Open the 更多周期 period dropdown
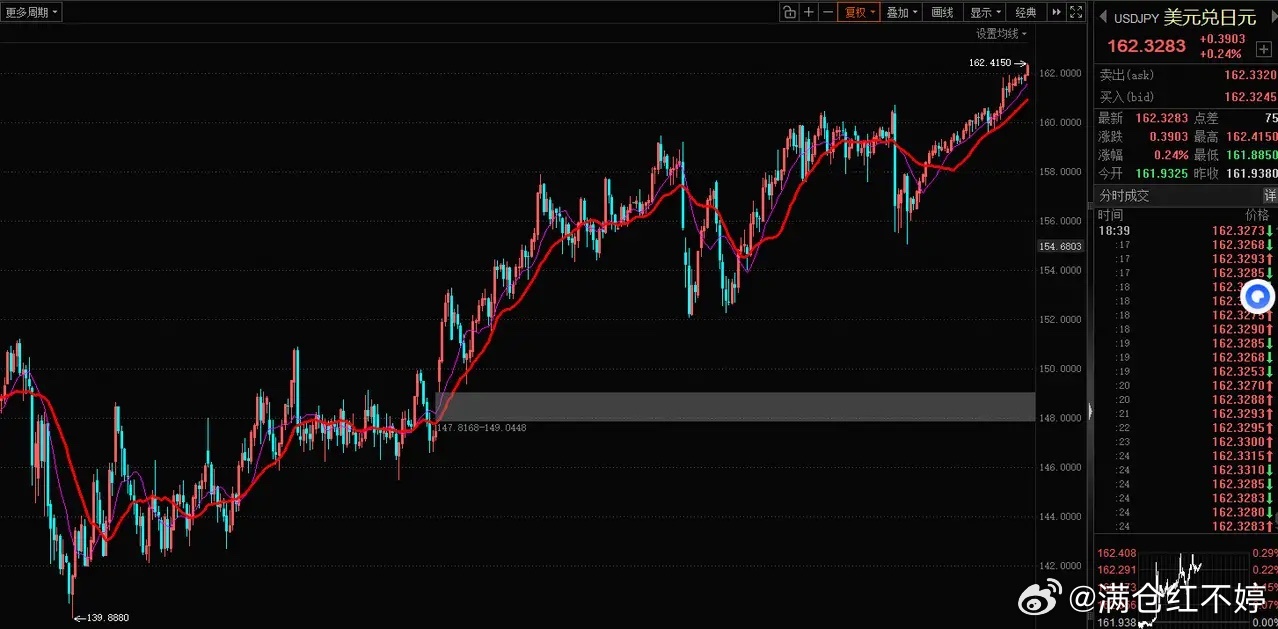Screen dimensions: 1278x629 (x=31, y=12)
